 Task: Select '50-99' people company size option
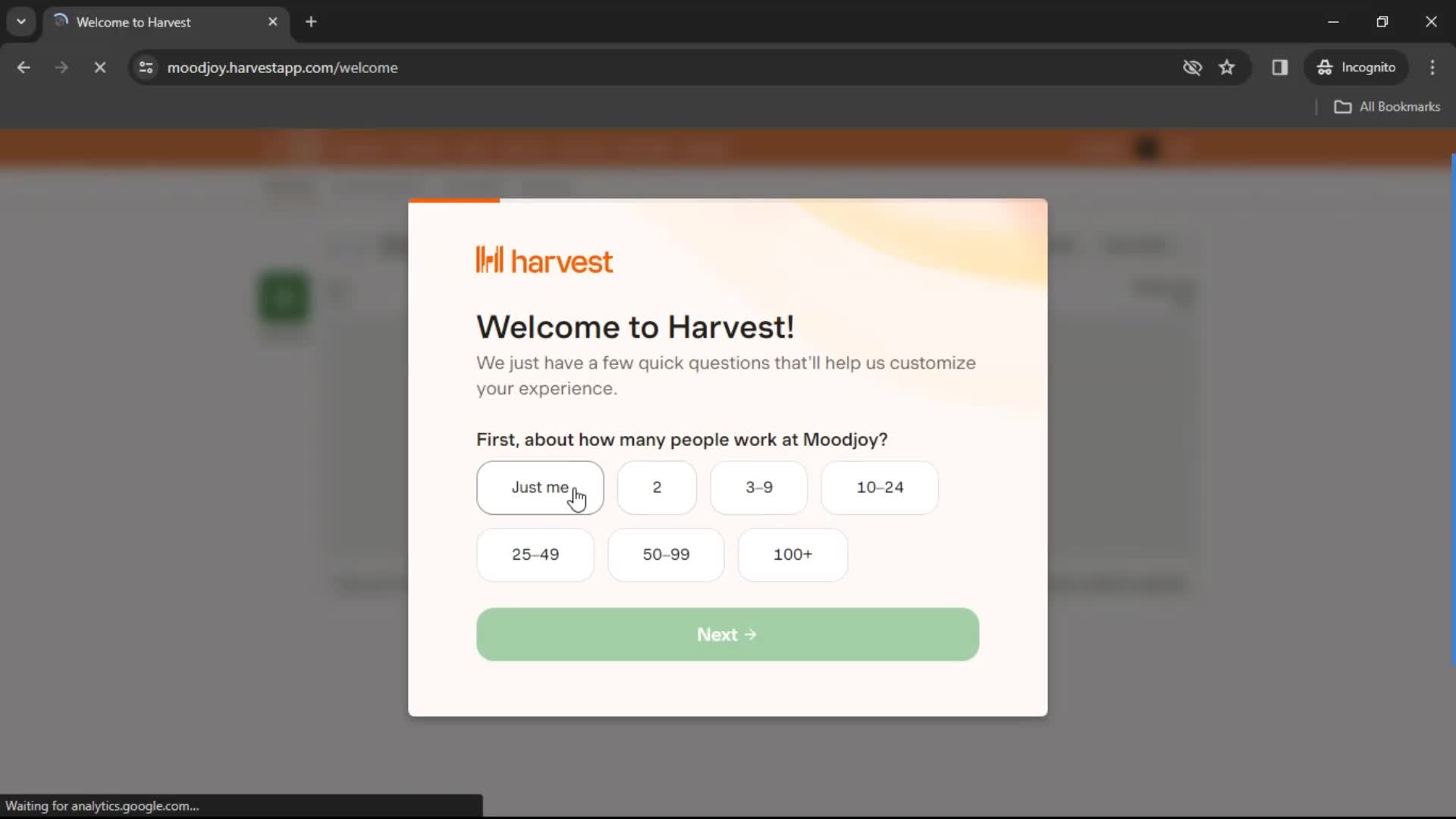[666, 554]
